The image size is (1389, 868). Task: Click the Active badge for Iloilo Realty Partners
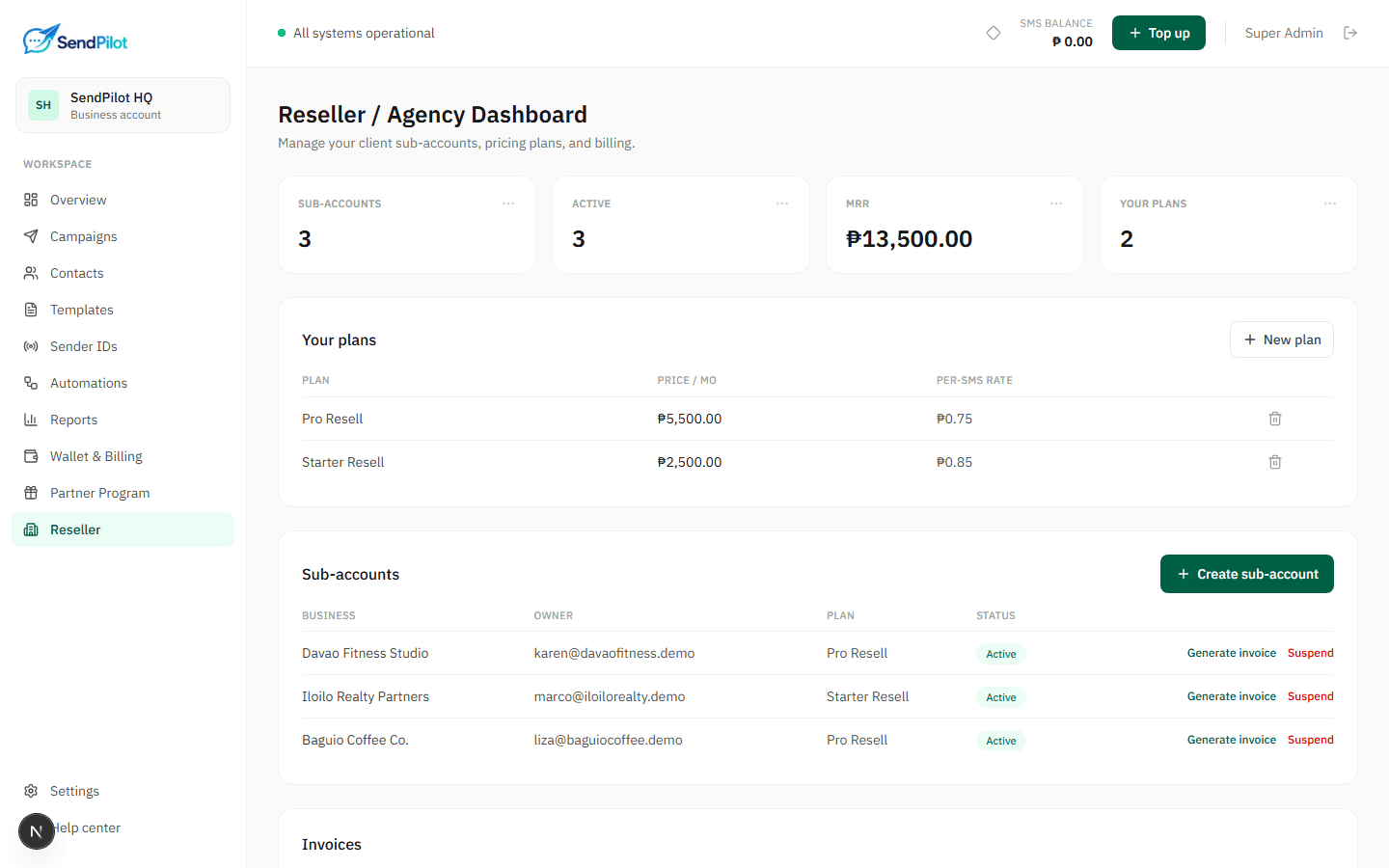[x=1001, y=697]
